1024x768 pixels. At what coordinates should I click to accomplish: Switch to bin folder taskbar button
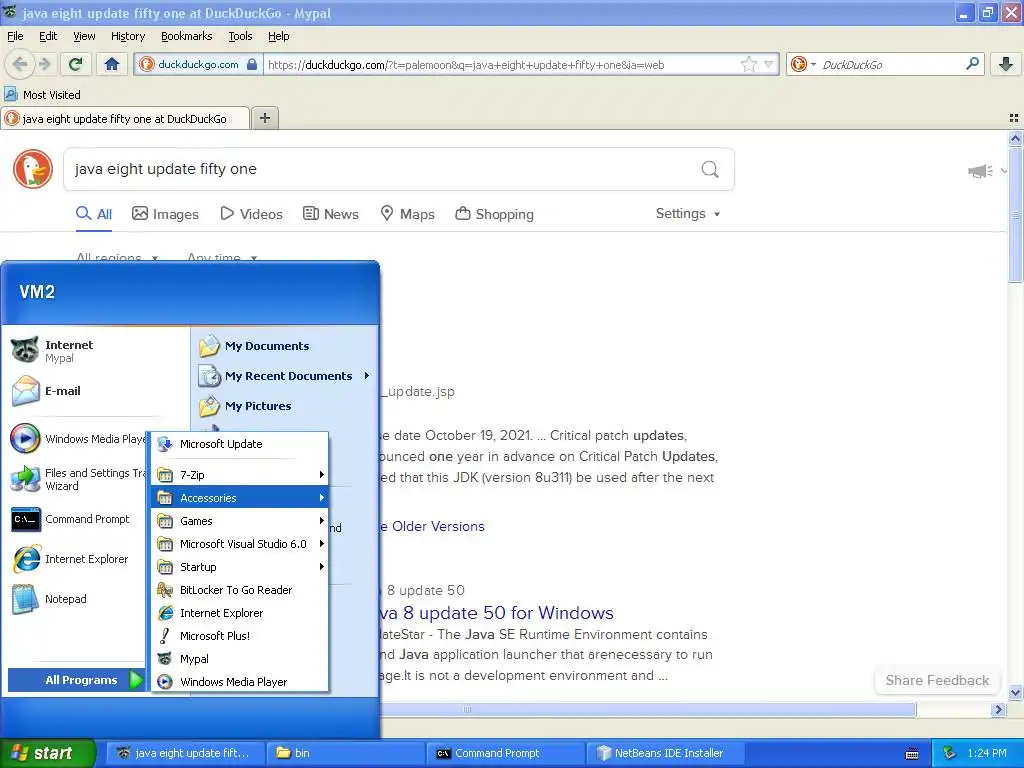coord(345,753)
